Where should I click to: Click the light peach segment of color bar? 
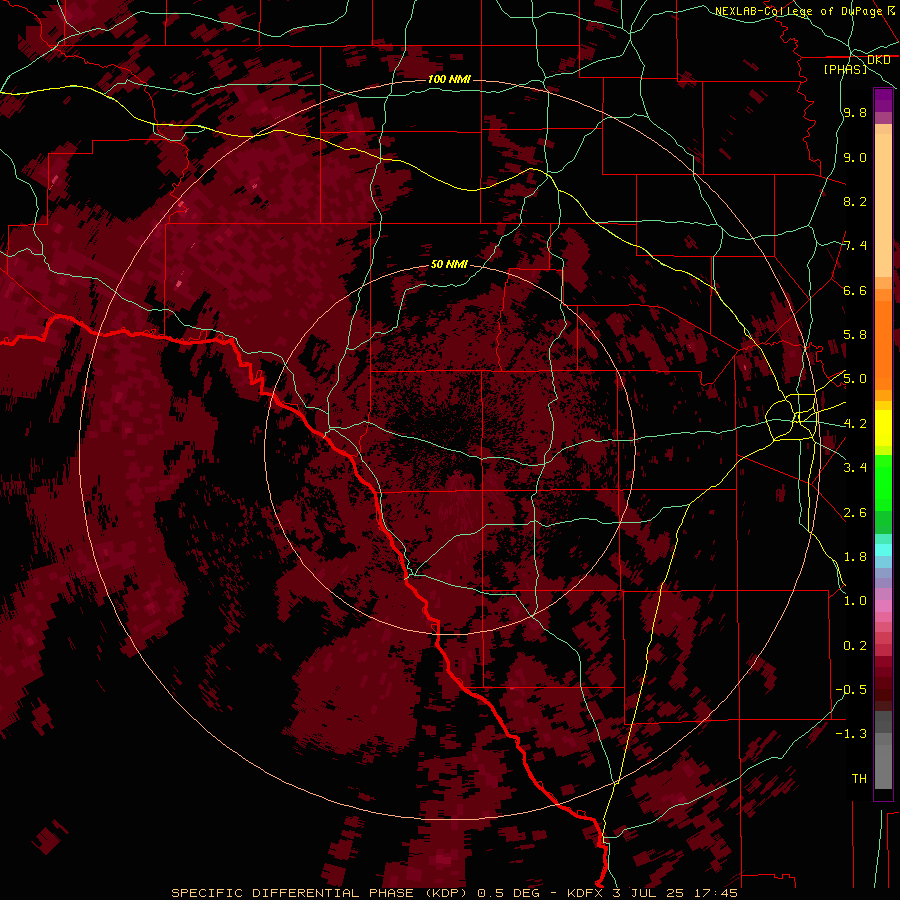pyautogui.click(x=883, y=205)
